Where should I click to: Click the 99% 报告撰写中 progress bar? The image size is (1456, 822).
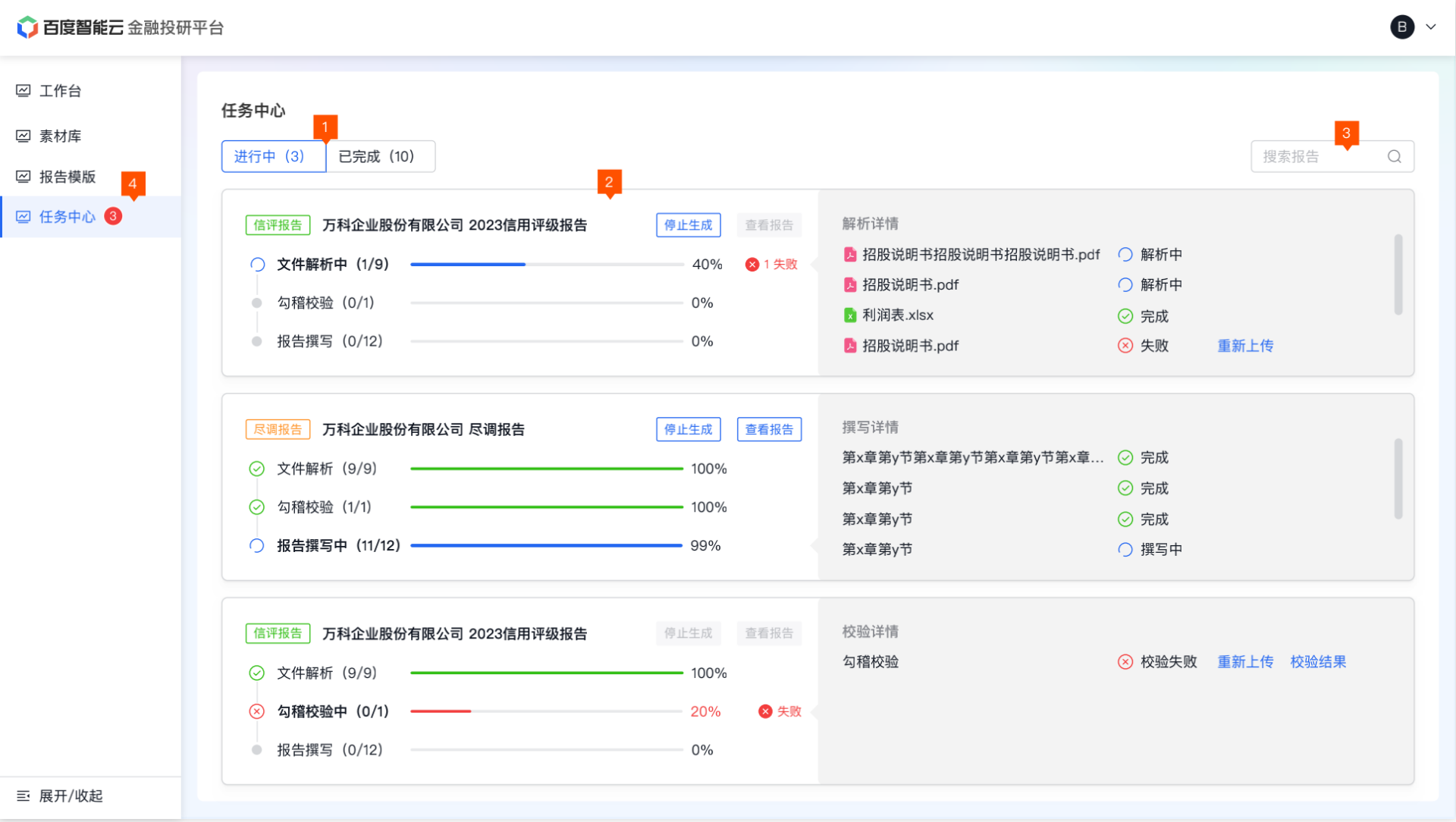click(547, 545)
